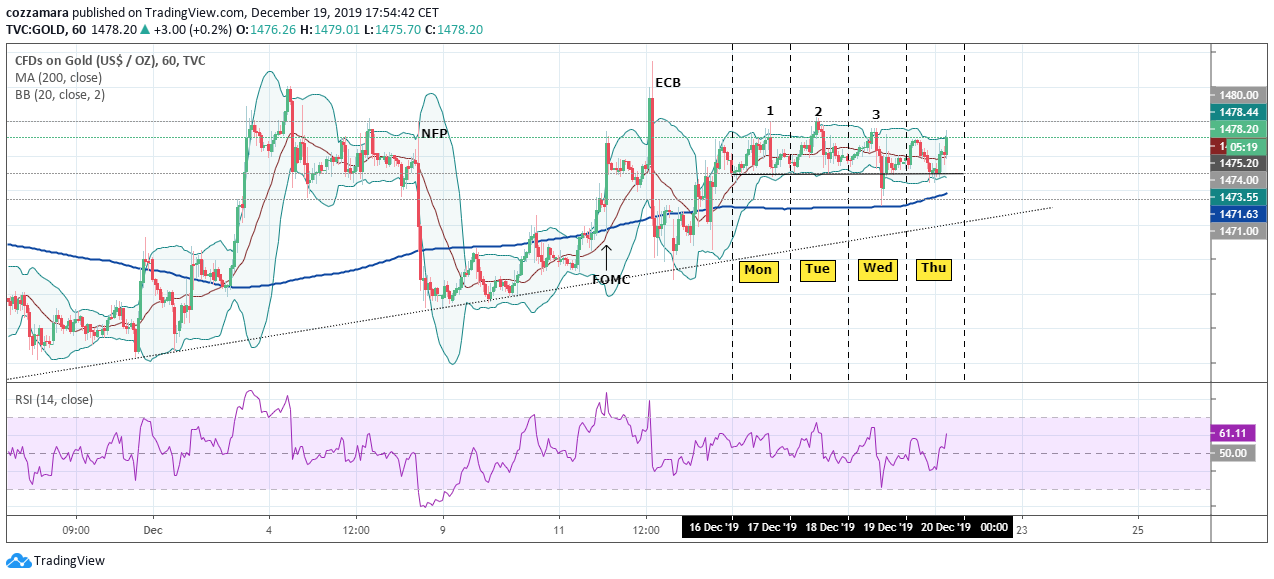
Task: Click the 1478.20 current price label
Action: point(1238,129)
